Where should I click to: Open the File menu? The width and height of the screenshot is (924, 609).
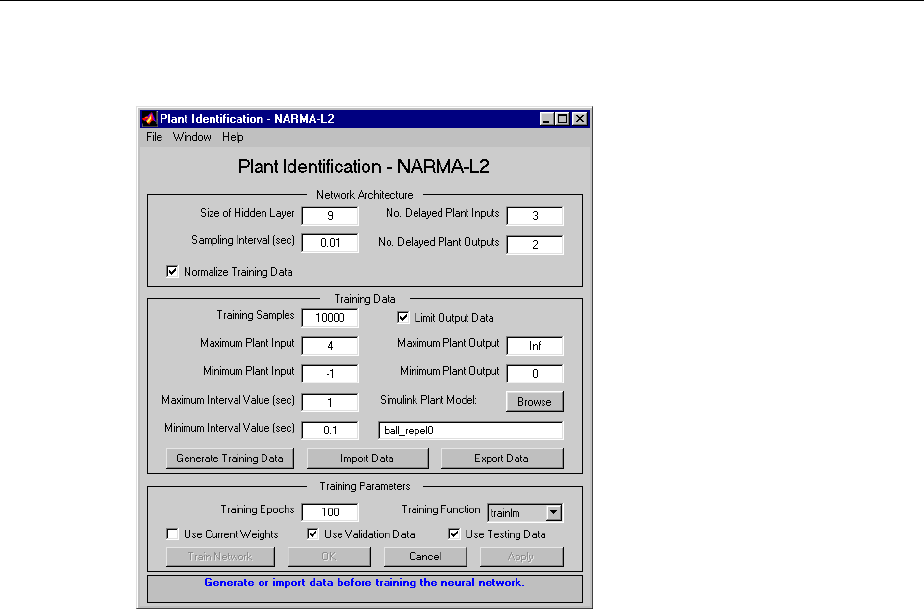pos(154,137)
